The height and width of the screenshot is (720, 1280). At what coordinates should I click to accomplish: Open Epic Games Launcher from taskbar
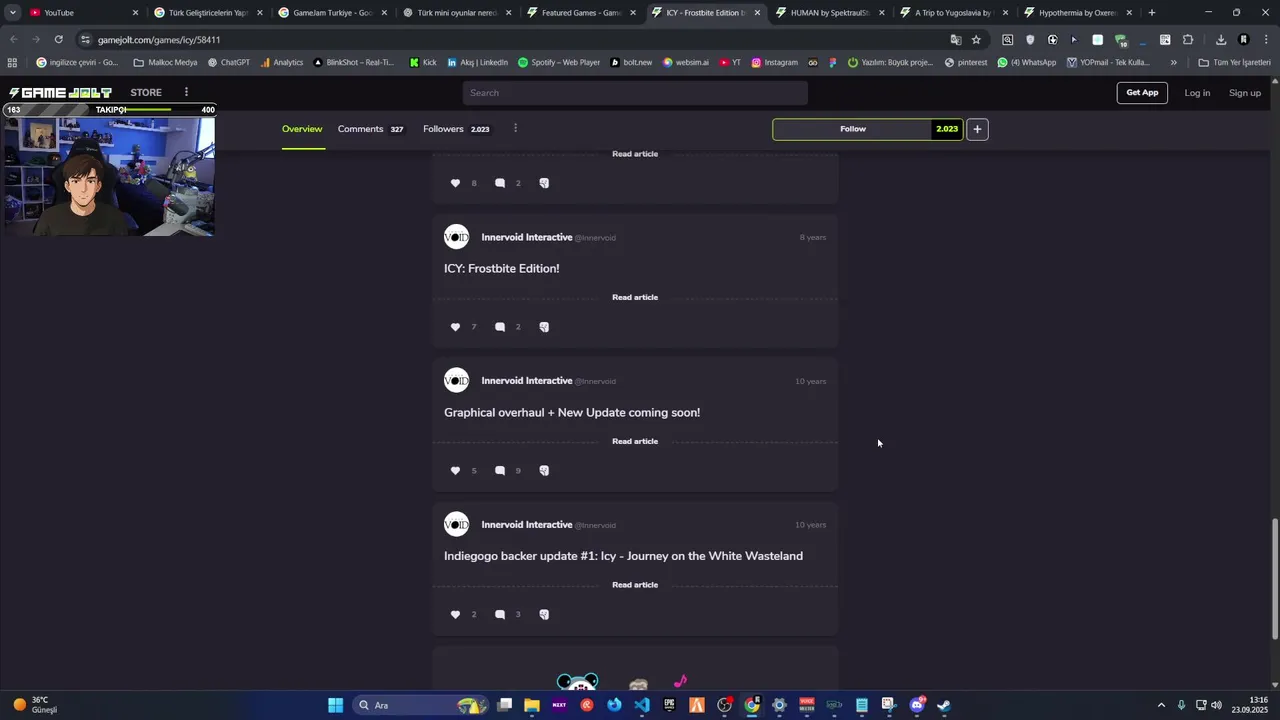point(669,705)
